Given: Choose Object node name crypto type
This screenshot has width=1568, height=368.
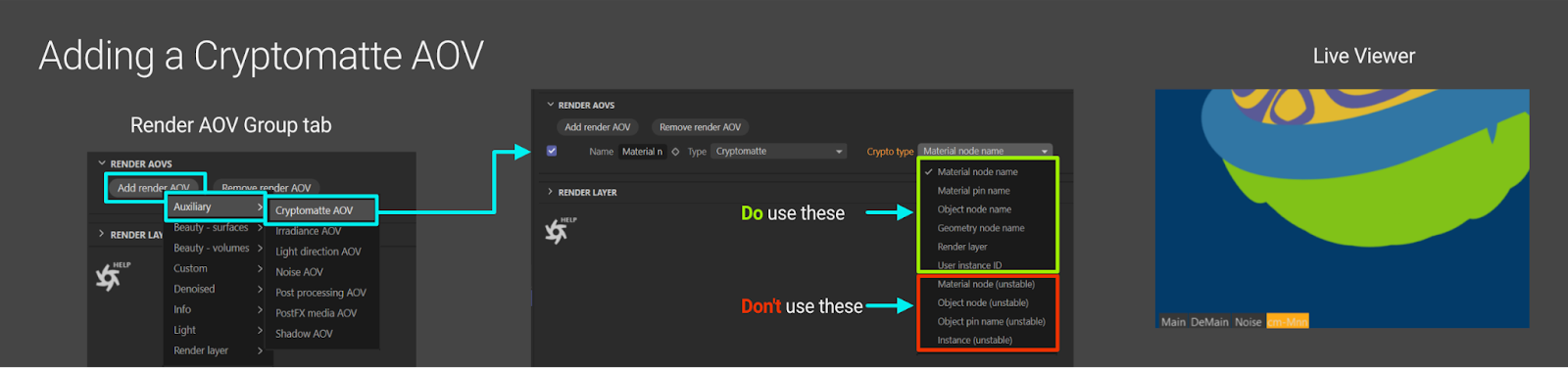Looking at the screenshot, I should click(974, 209).
